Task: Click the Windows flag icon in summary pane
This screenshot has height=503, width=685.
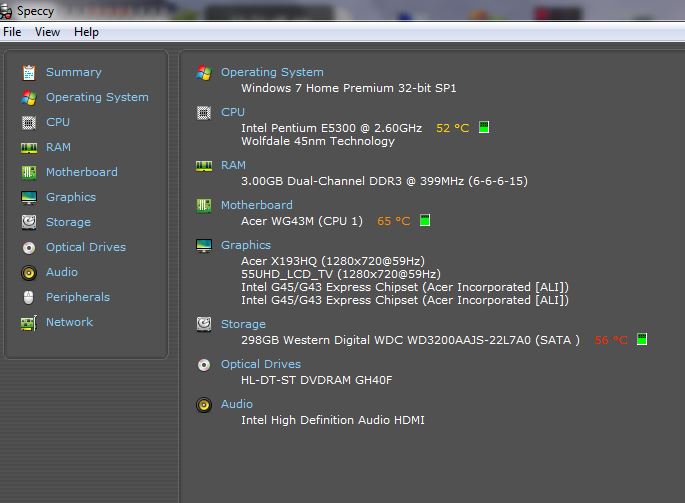Action: click(204, 73)
